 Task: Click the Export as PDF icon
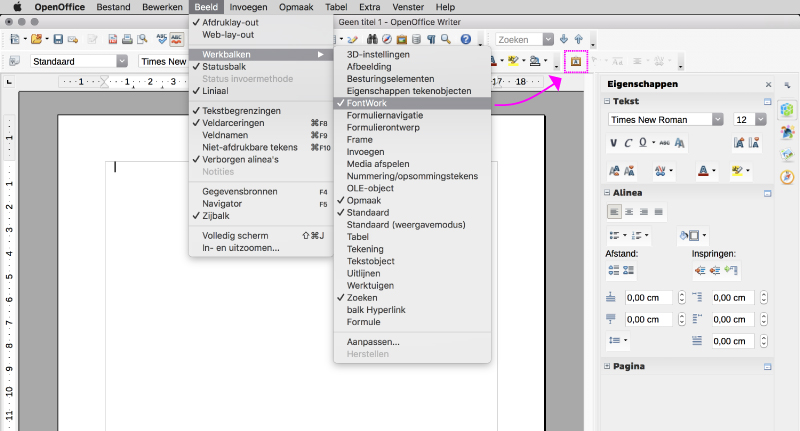pos(113,39)
